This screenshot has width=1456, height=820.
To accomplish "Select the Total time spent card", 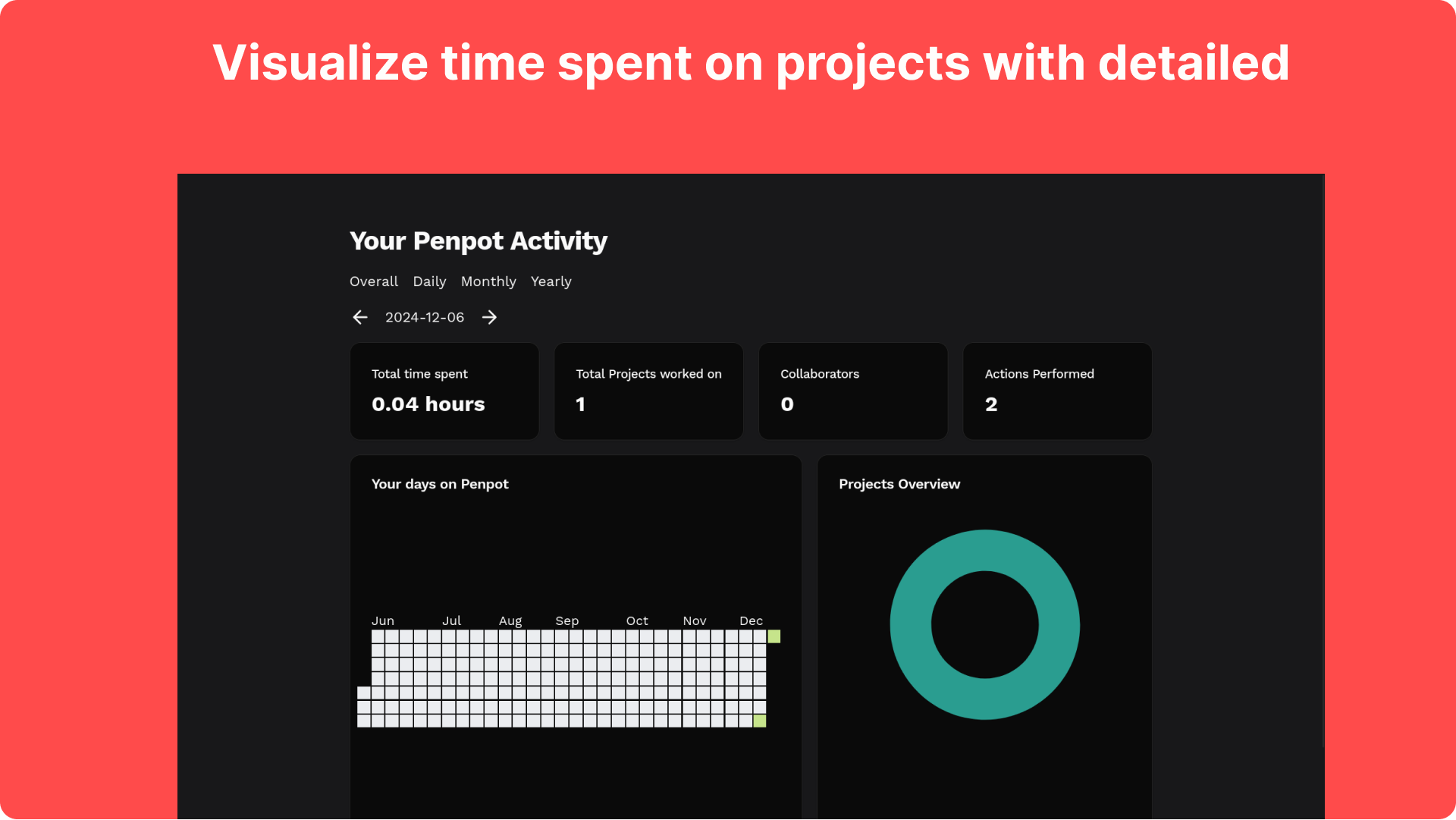I will click(x=444, y=391).
